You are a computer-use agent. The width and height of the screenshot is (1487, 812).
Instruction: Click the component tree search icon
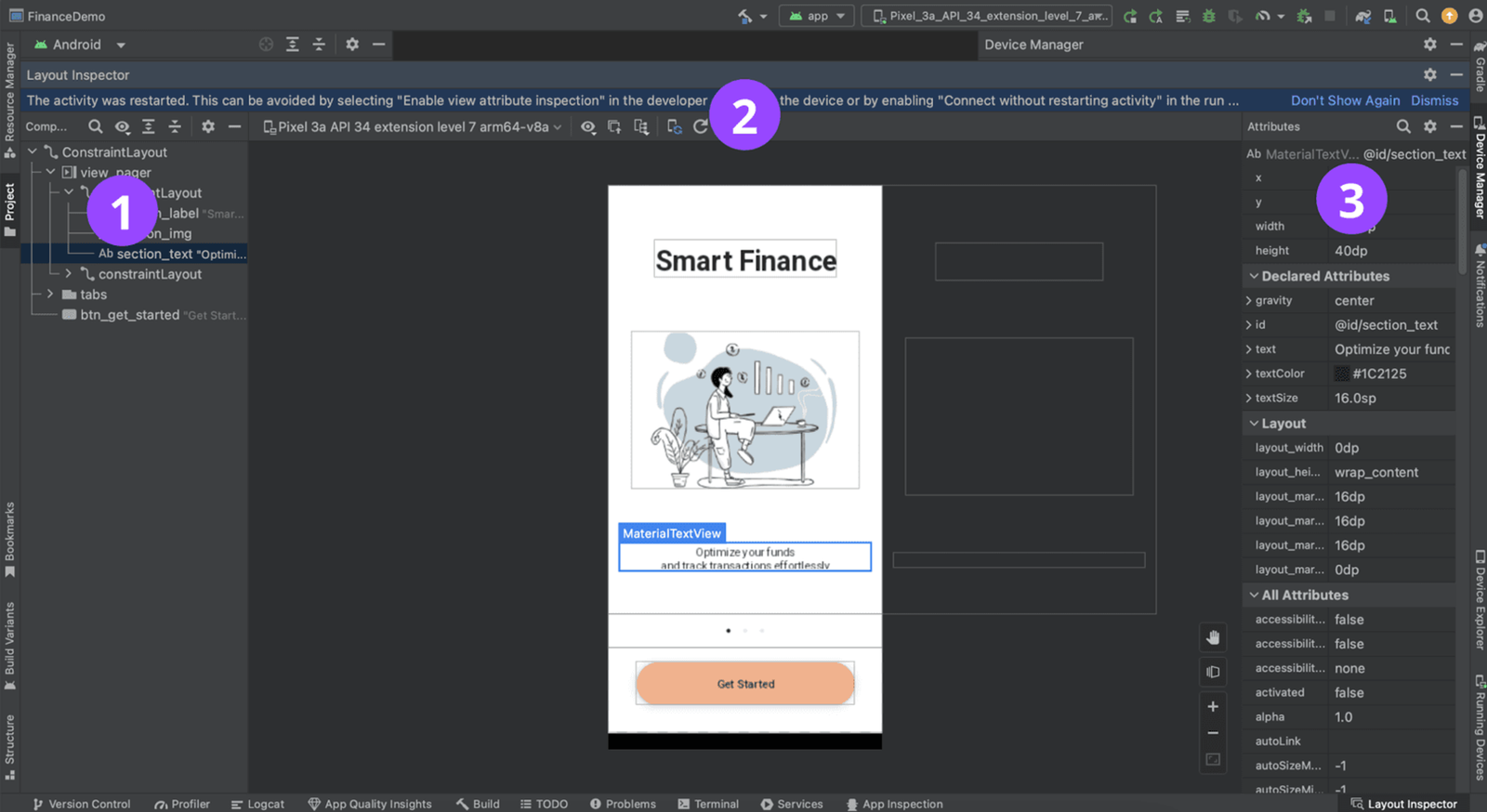(x=95, y=126)
